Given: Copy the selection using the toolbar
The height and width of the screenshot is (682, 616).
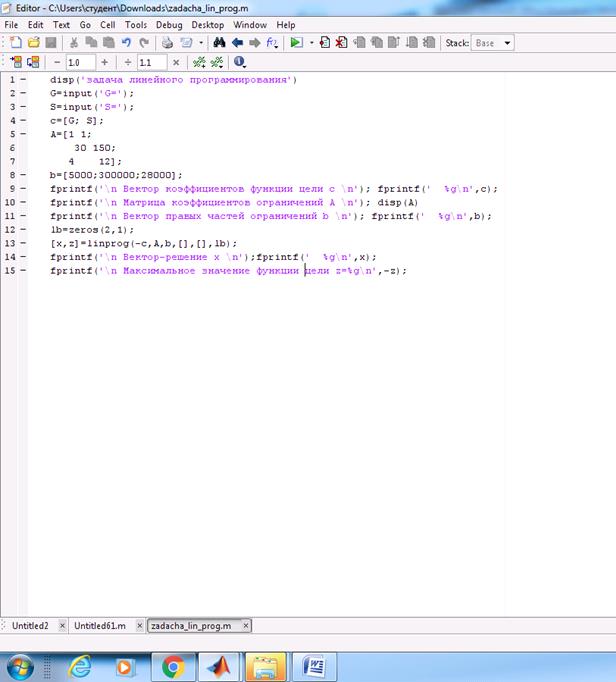Looking at the screenshot, I should pos(91,43).
